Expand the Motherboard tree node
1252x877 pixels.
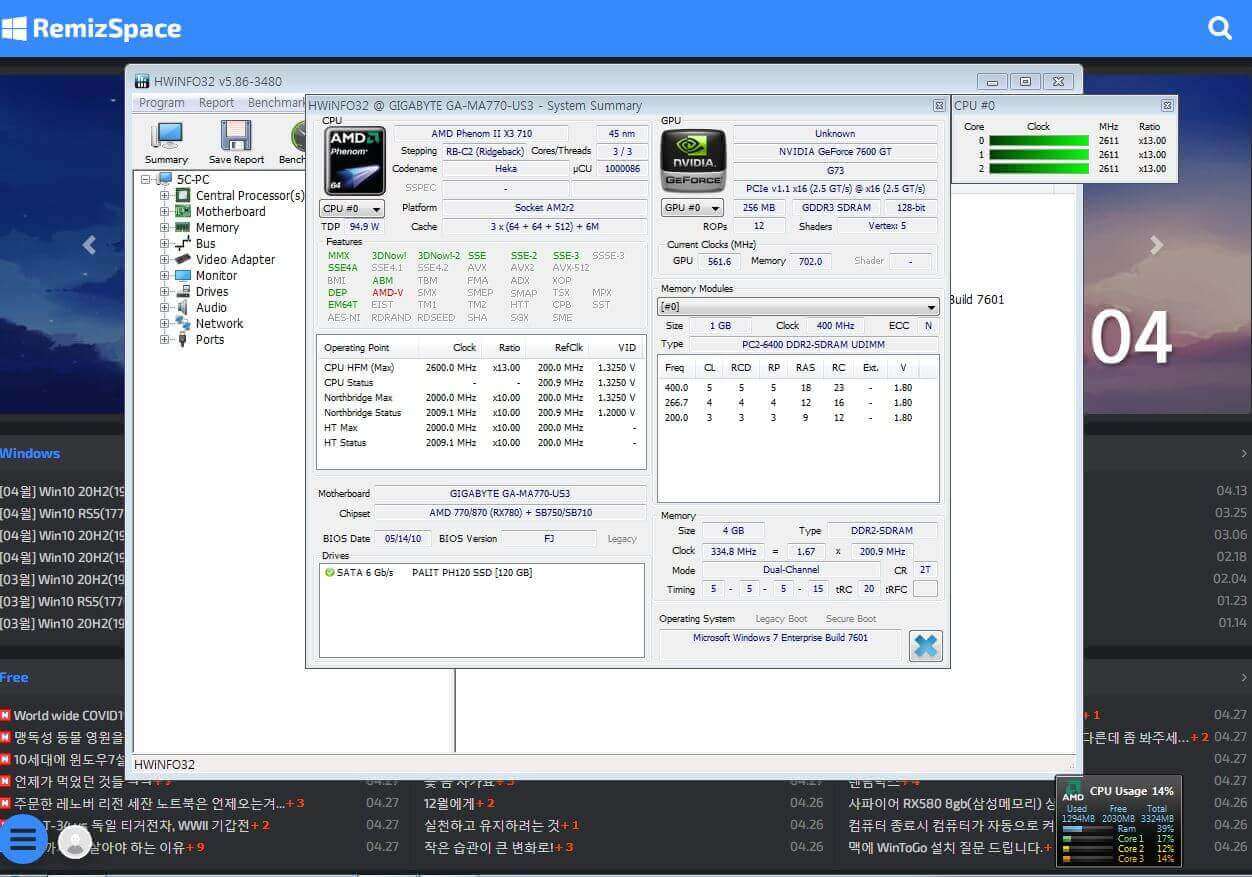tap(165, 212)
